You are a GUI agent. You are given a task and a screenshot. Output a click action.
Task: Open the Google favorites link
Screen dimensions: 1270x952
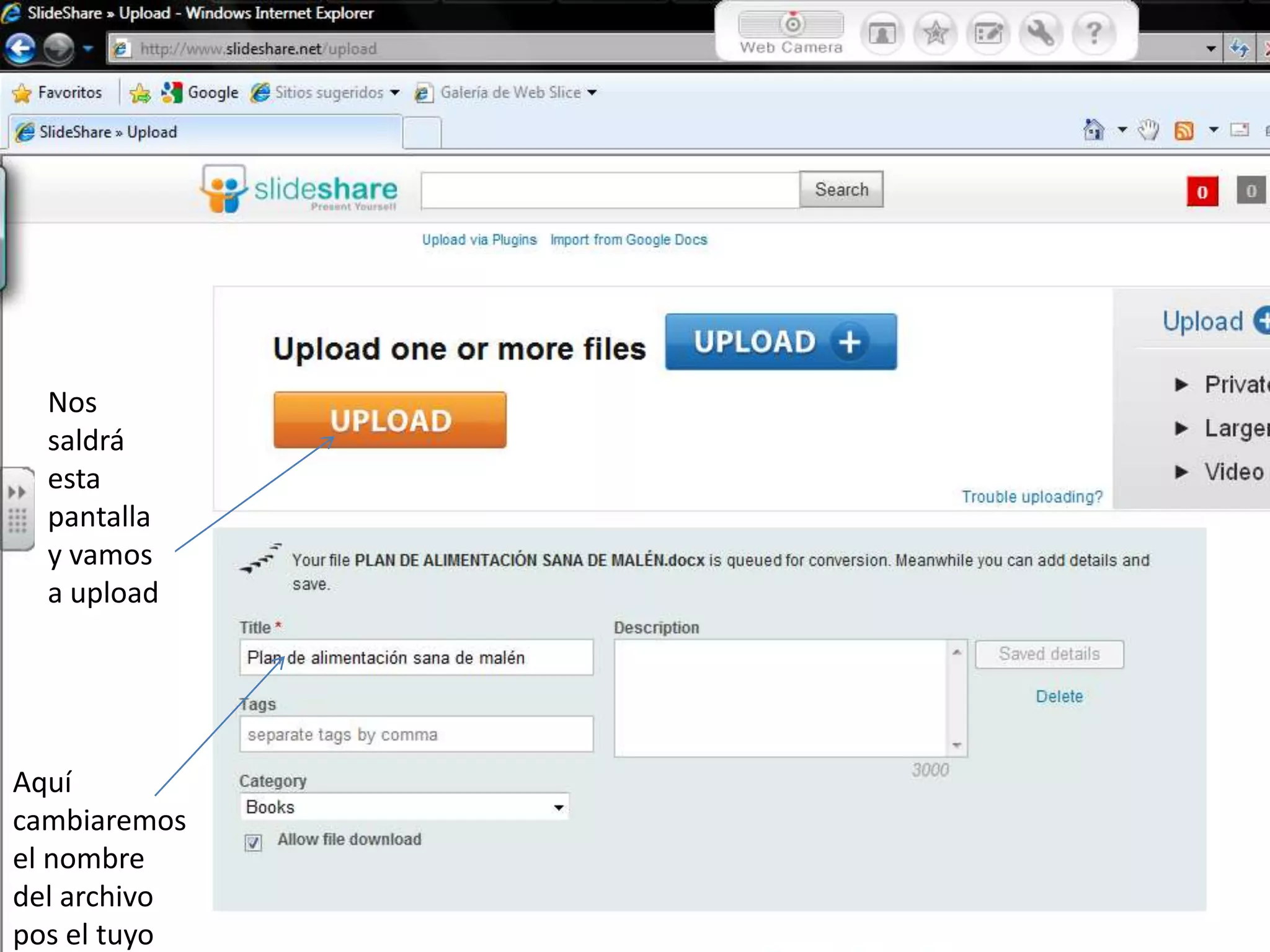click(200, 93)
